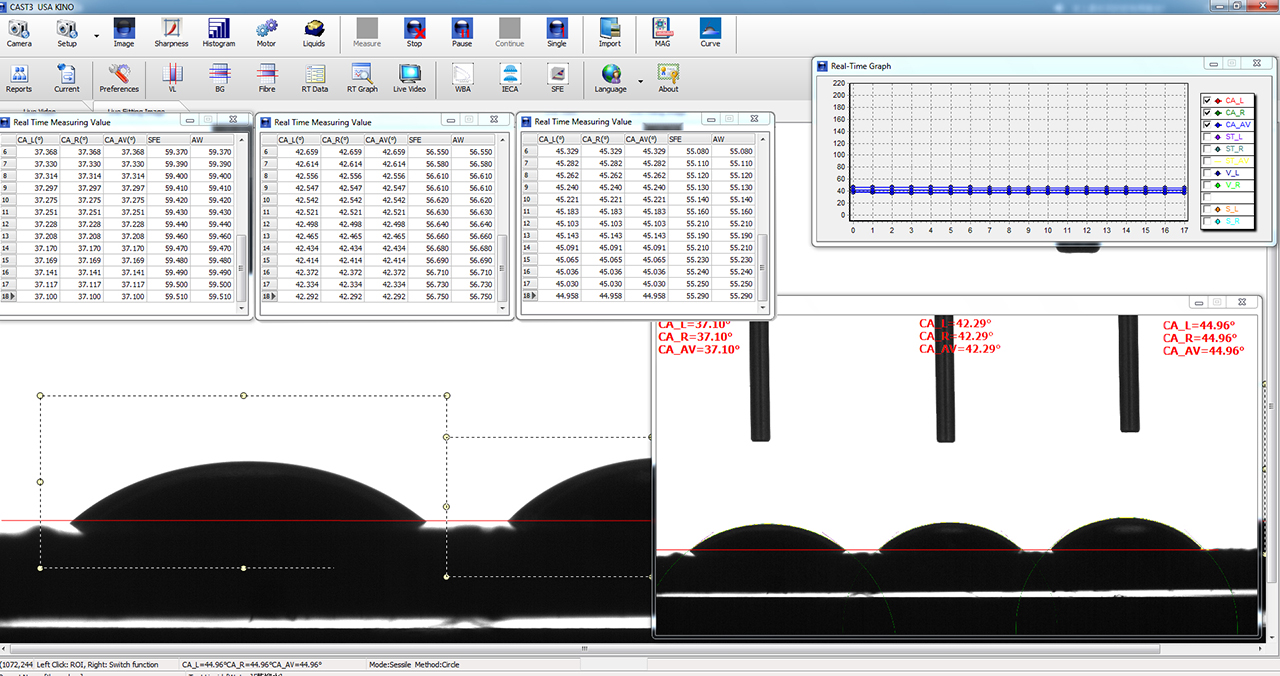Uncheck the CA_AV series in the graph legend

[x=1206, y=124]
